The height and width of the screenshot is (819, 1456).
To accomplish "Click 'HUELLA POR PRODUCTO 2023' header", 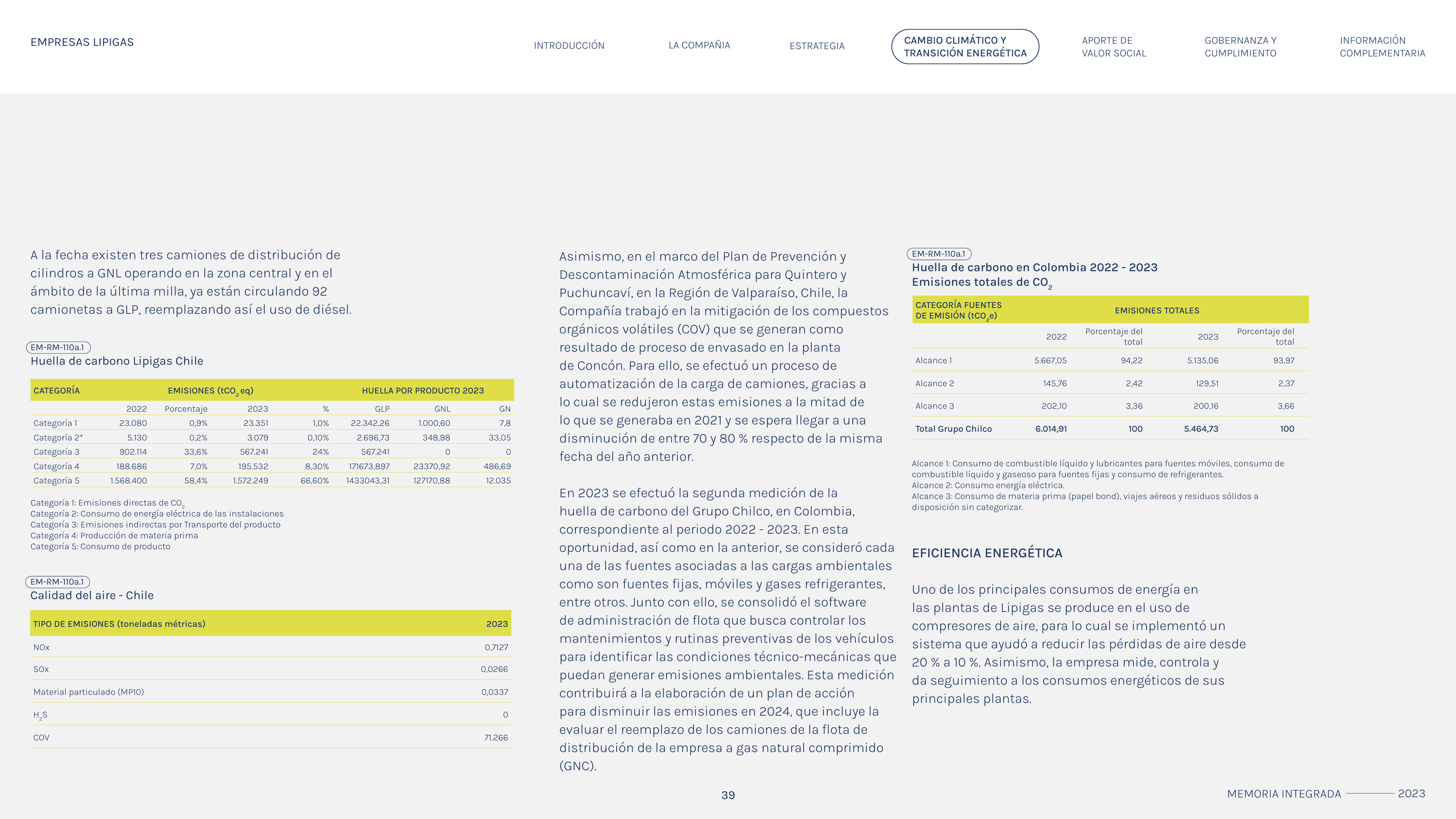I will coord(423,391).
